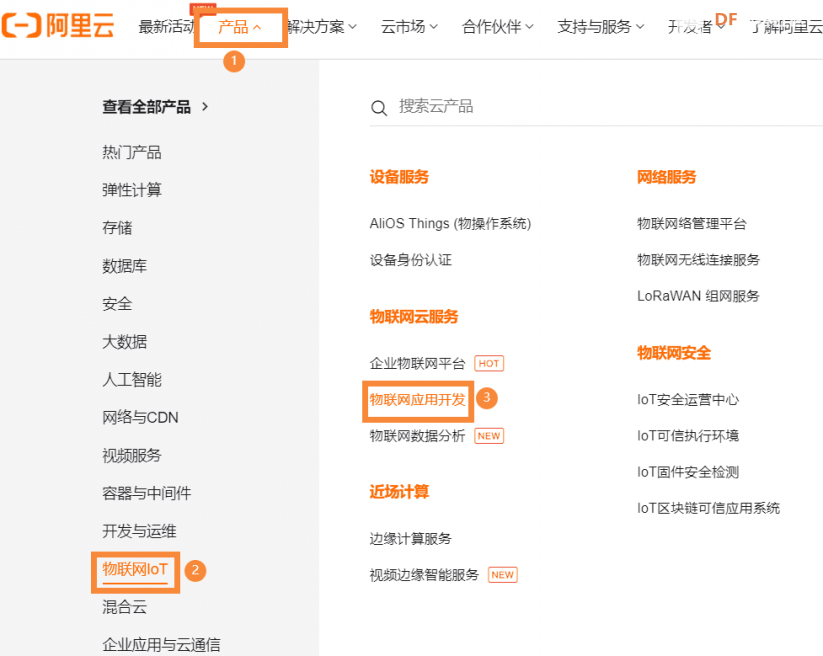Viewport: 823px width, 656px height.
Task: Open 边缘计算服务 link
Action: coord(410,539)
